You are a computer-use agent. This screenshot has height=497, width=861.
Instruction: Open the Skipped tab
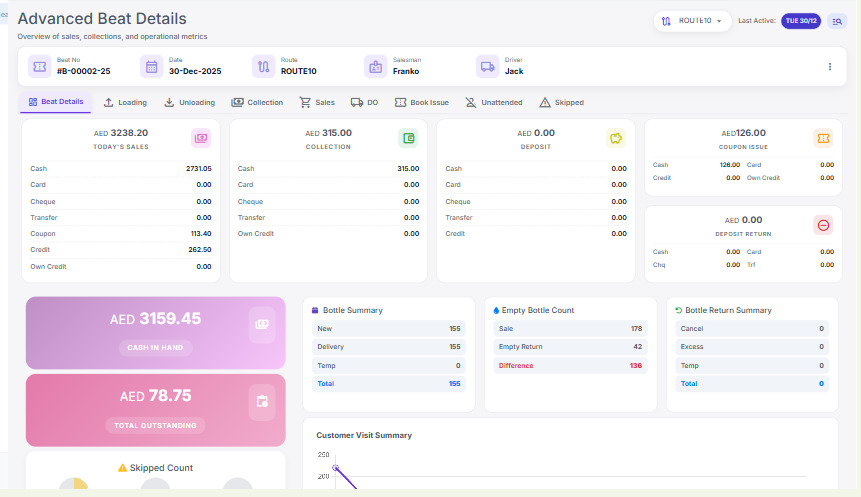pyautogui.click(x=561, y=102)
